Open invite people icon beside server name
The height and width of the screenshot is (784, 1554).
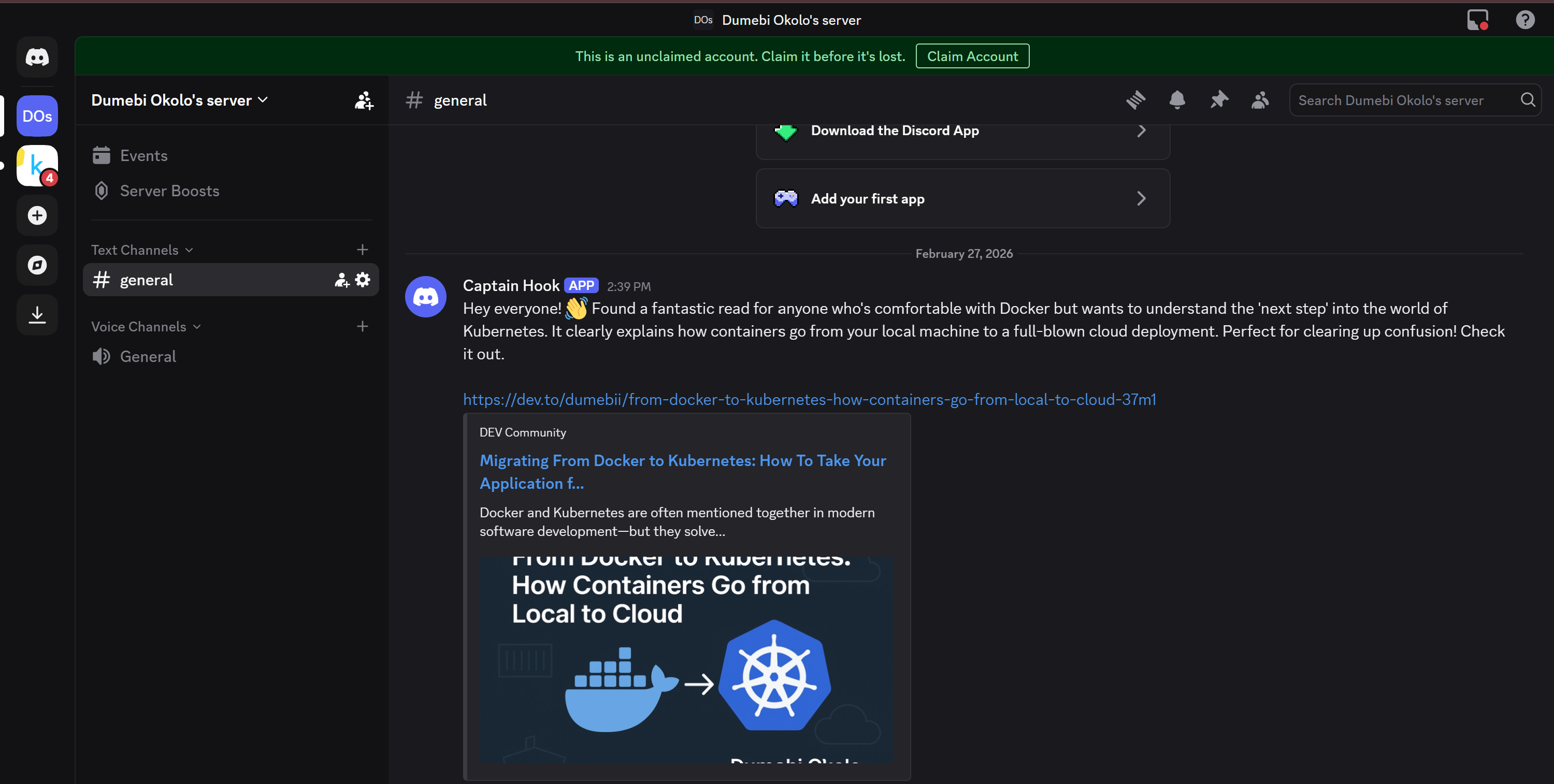coord(363,100)
